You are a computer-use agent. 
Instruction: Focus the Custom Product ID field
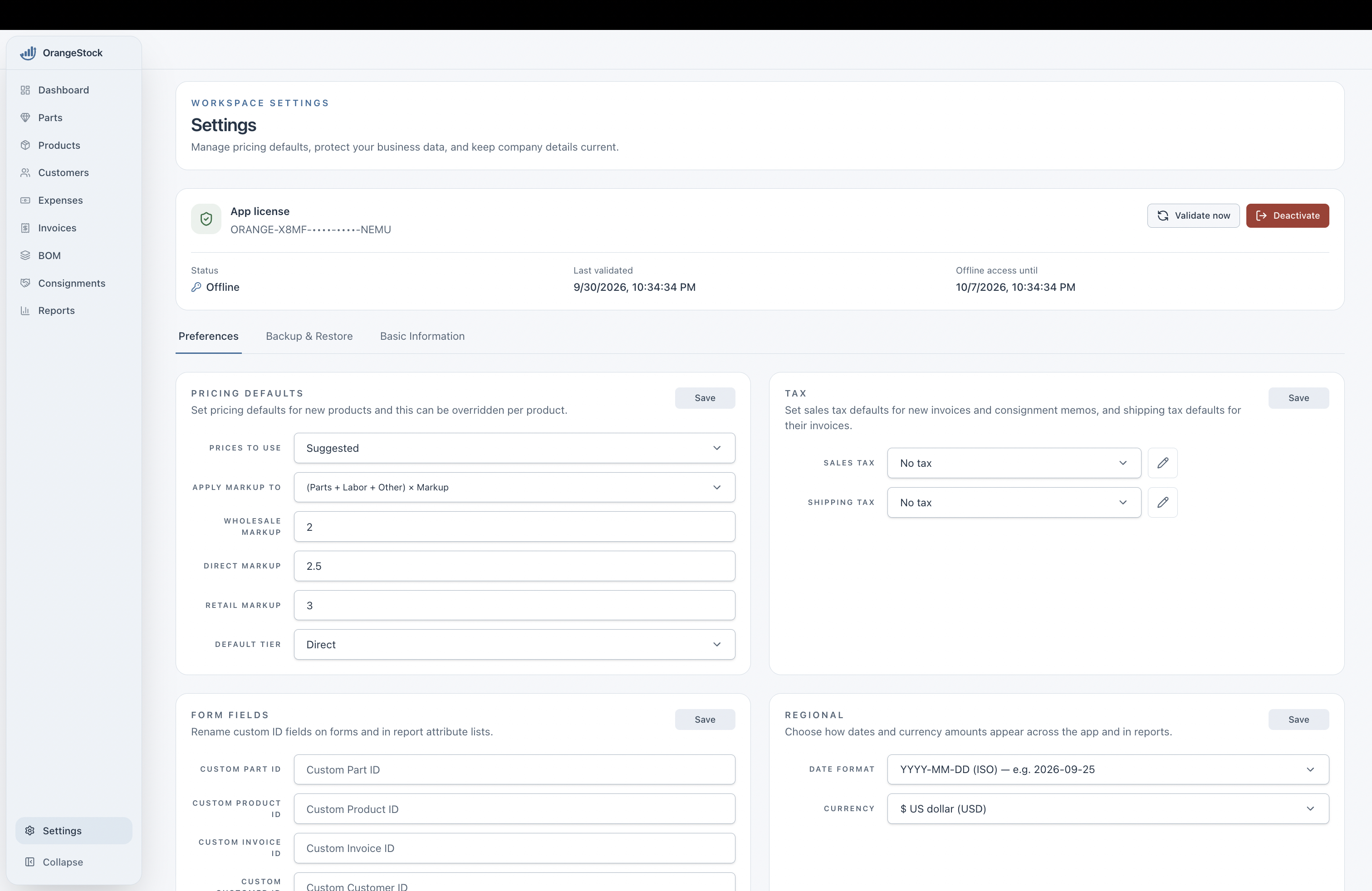[514, 808]
